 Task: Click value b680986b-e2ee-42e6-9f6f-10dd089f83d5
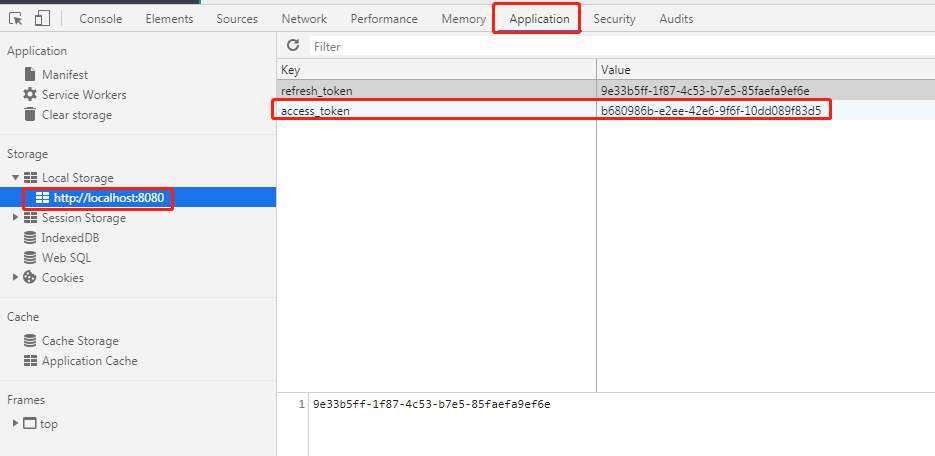coord(711,110)
